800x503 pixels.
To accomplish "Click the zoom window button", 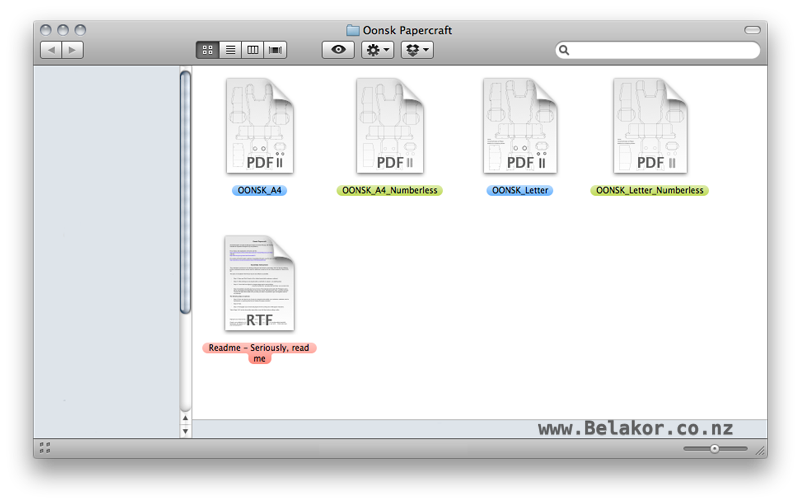I will (80, 30).
